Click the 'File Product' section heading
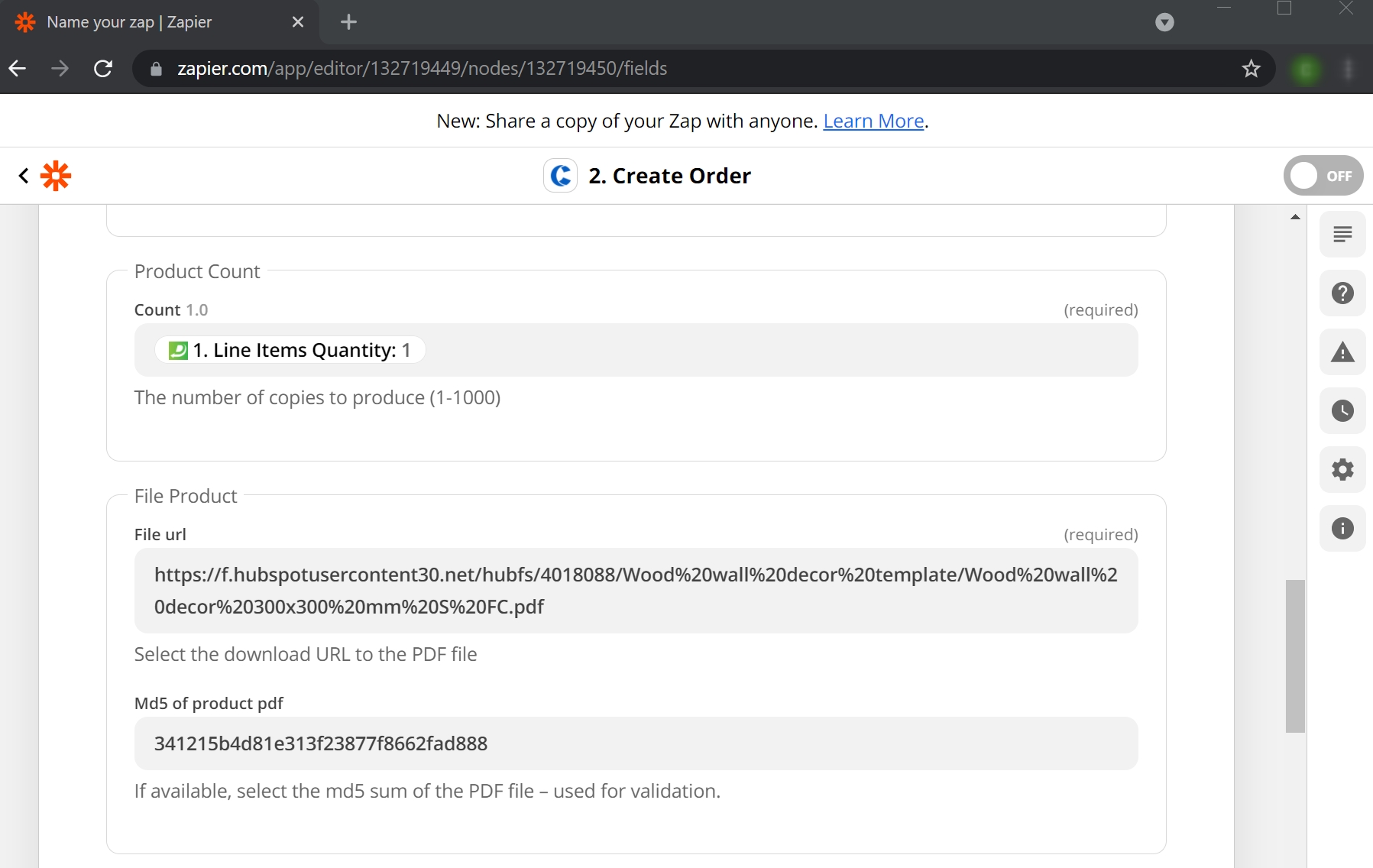The width and height of the screenshot is (1373, 868). (x=186, y=496)
